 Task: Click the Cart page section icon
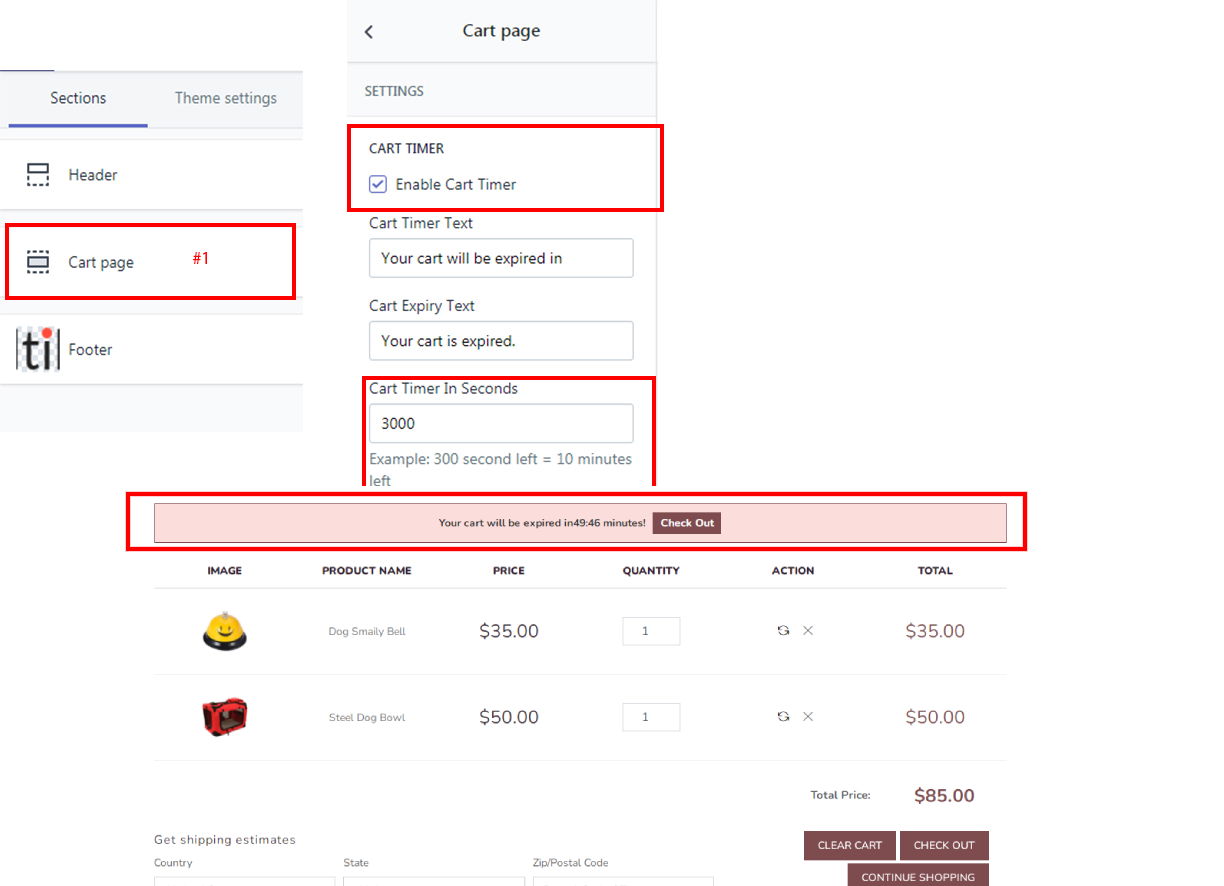coord(38,262)
